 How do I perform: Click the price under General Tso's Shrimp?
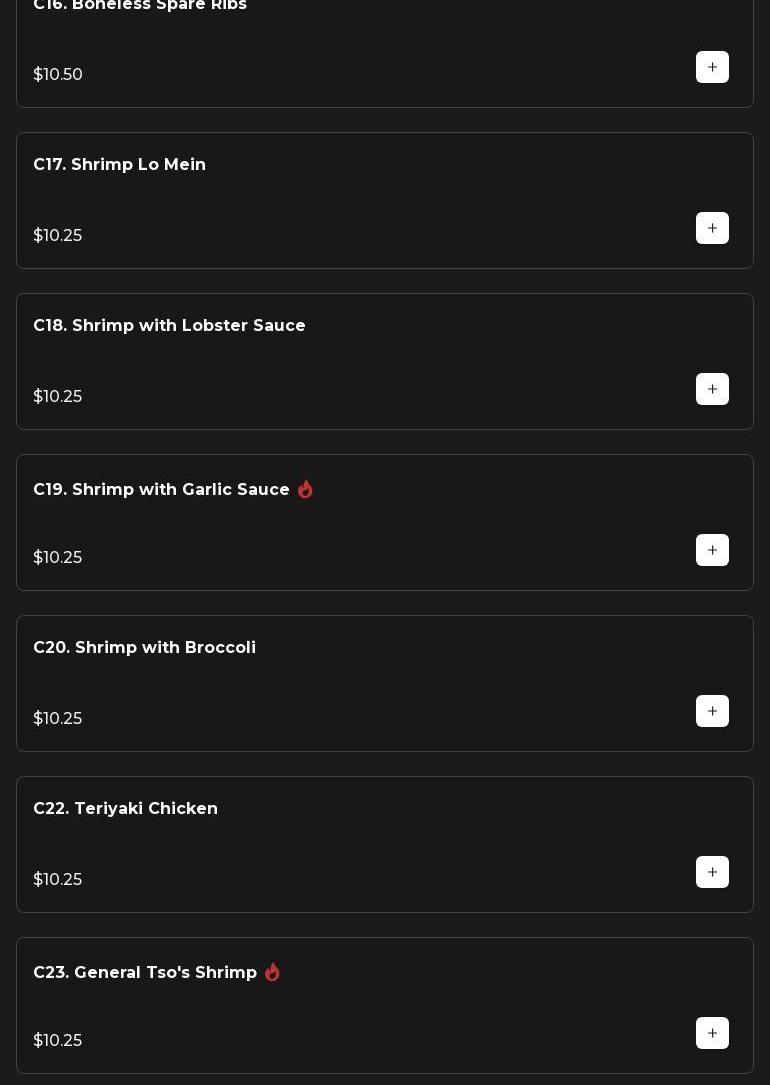58,1041
